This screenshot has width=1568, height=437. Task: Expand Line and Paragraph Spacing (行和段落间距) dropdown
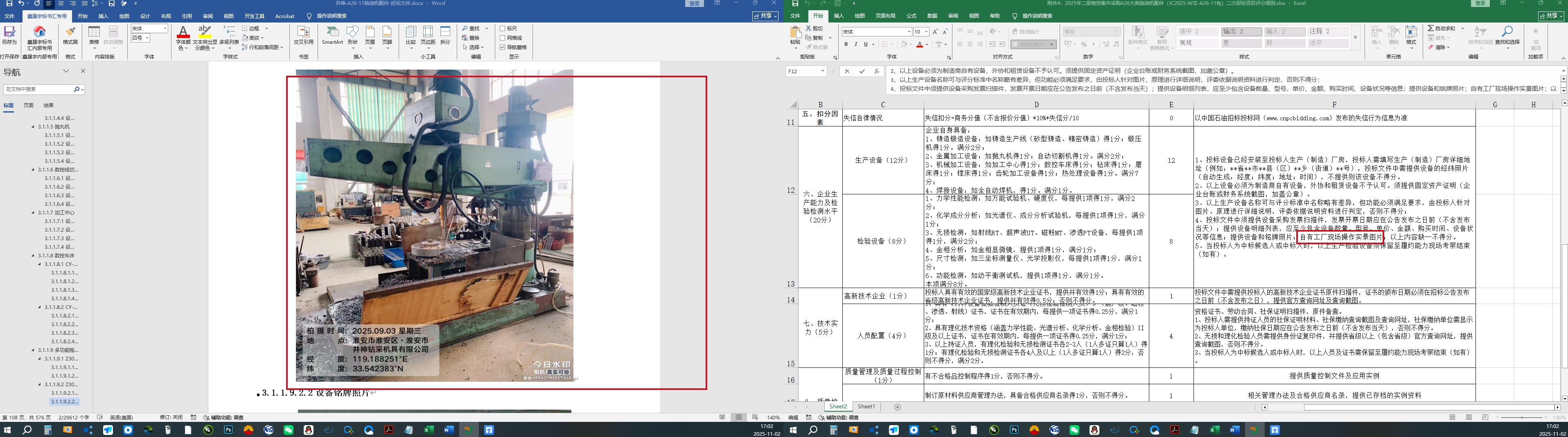[282, 47]
